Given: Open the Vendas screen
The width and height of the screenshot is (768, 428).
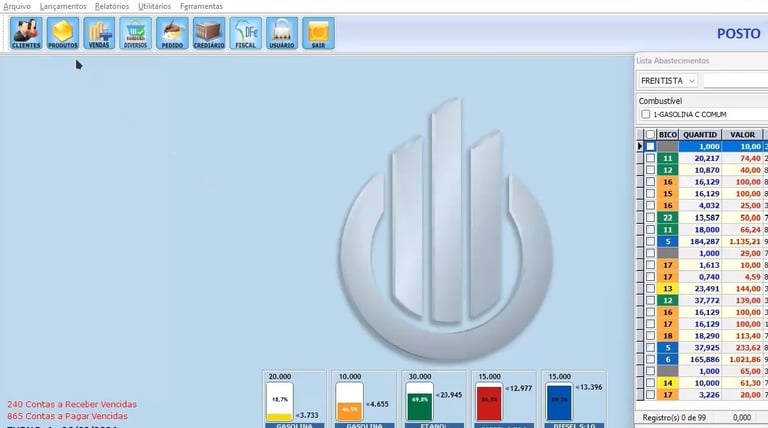Looking at the screenshot, I should click(x=99, y=33).
